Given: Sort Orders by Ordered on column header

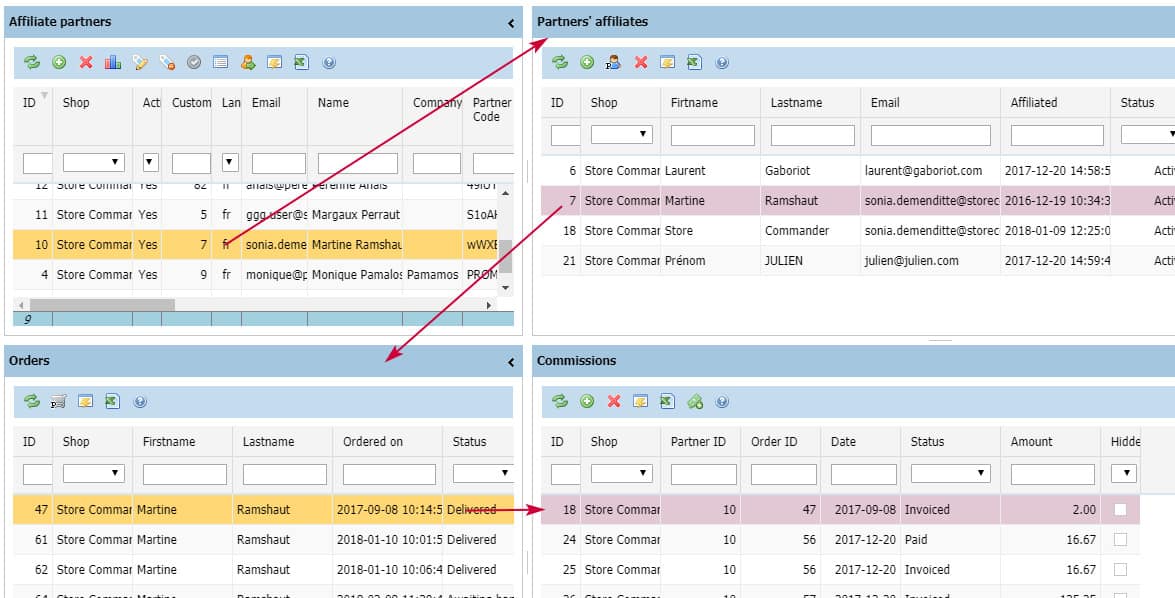Looking at the screenshot, I should click(373, 442).
